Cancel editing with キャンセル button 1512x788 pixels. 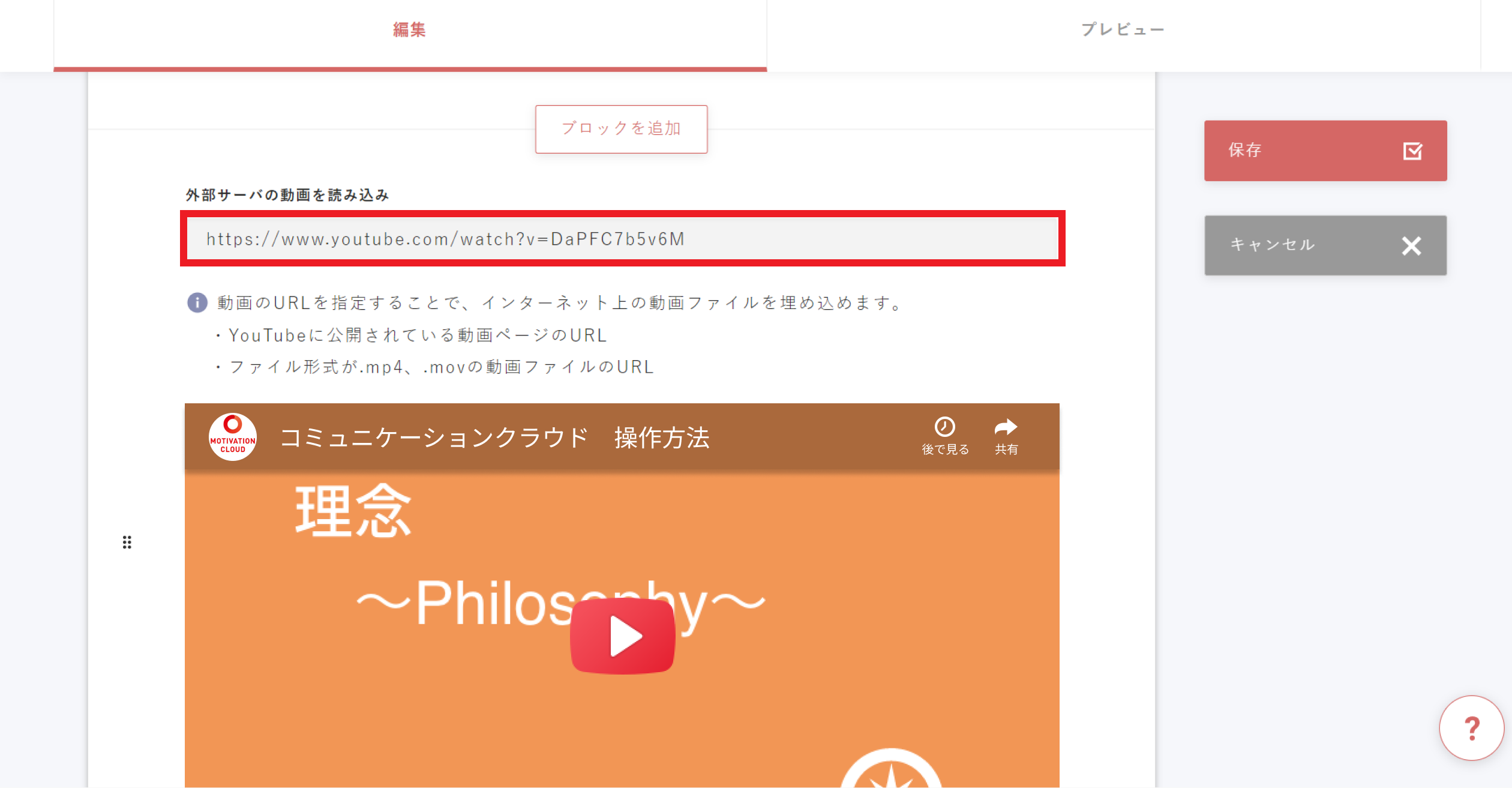coord(1325,245)
